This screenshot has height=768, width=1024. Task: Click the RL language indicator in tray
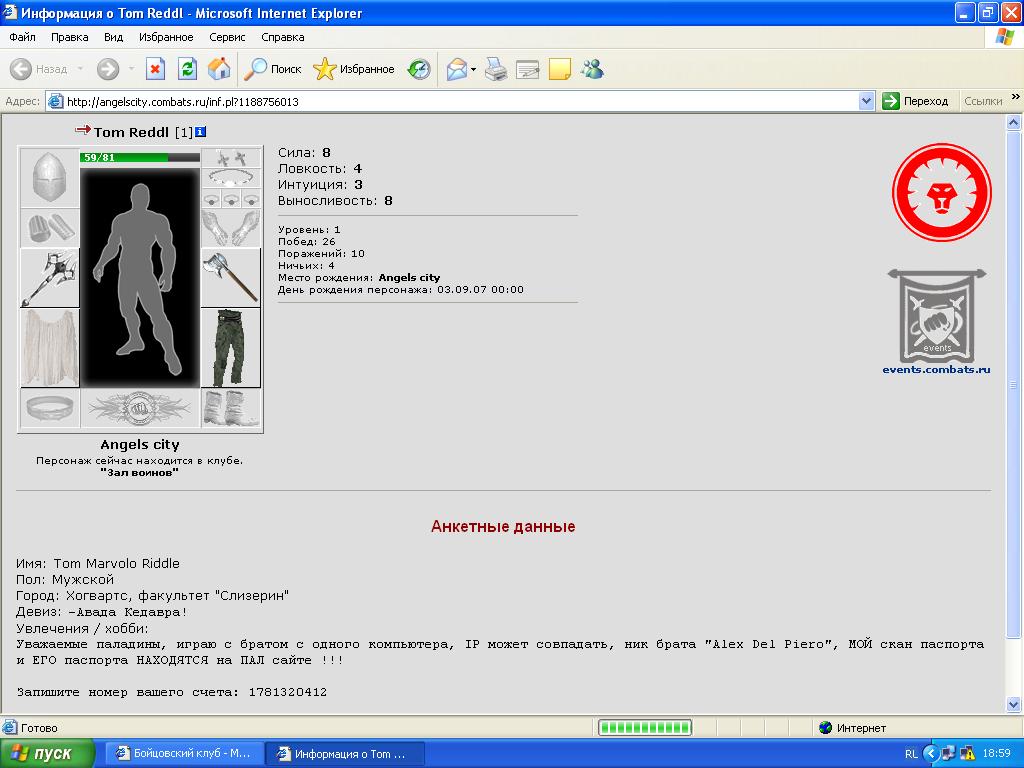[x=911, y=754]
